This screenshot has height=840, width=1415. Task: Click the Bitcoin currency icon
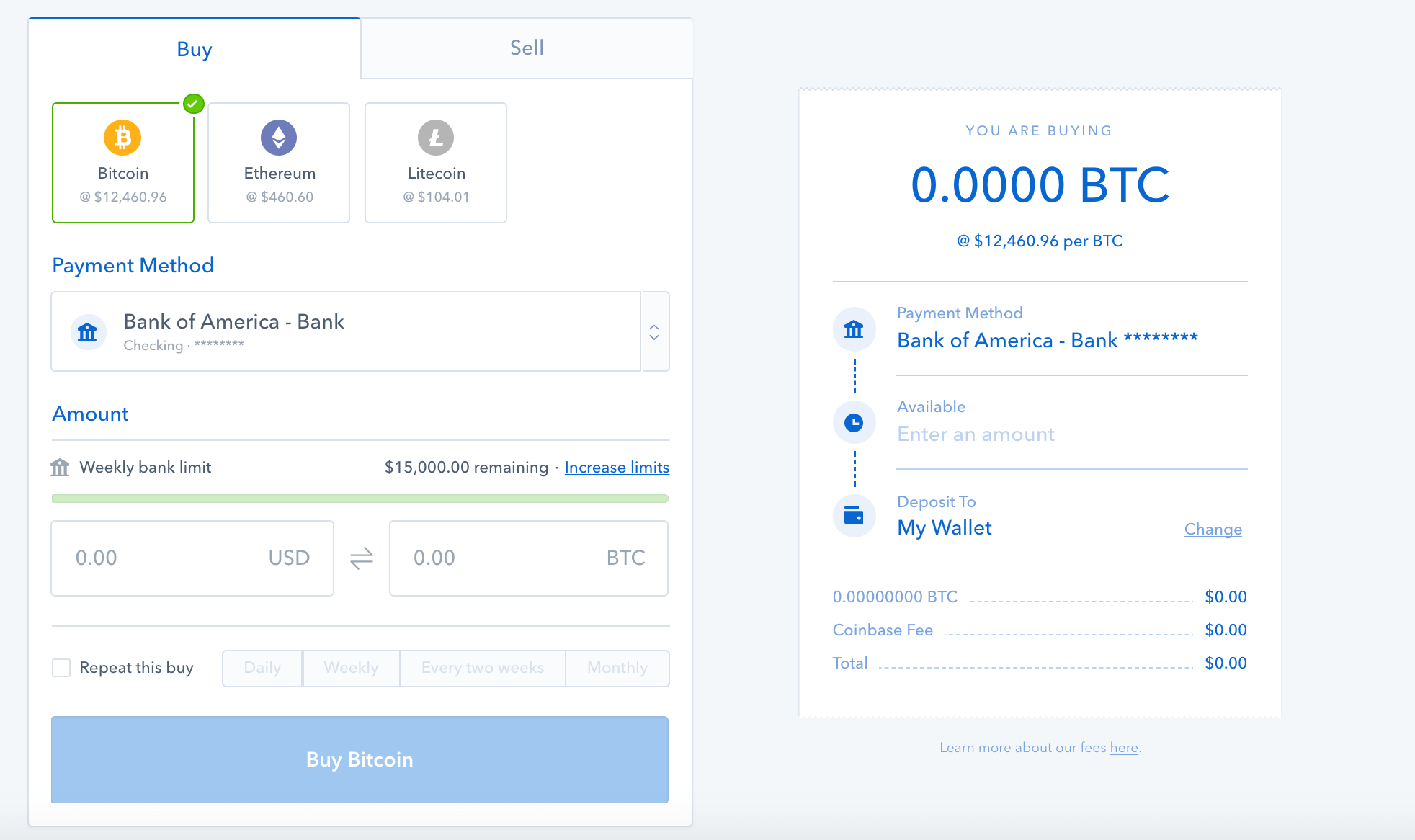121,138
